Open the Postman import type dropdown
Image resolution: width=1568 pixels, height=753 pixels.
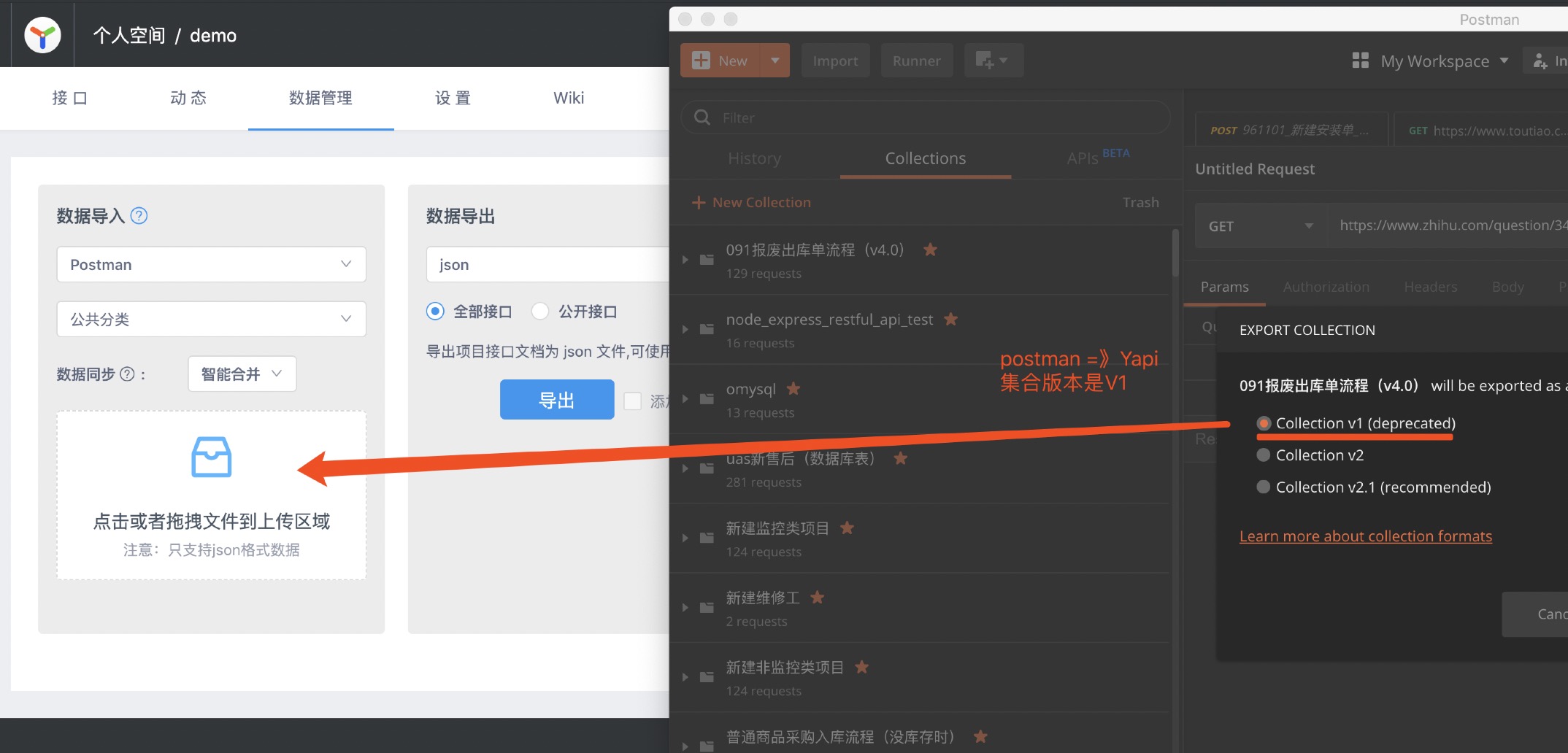[x=212, y=264]
